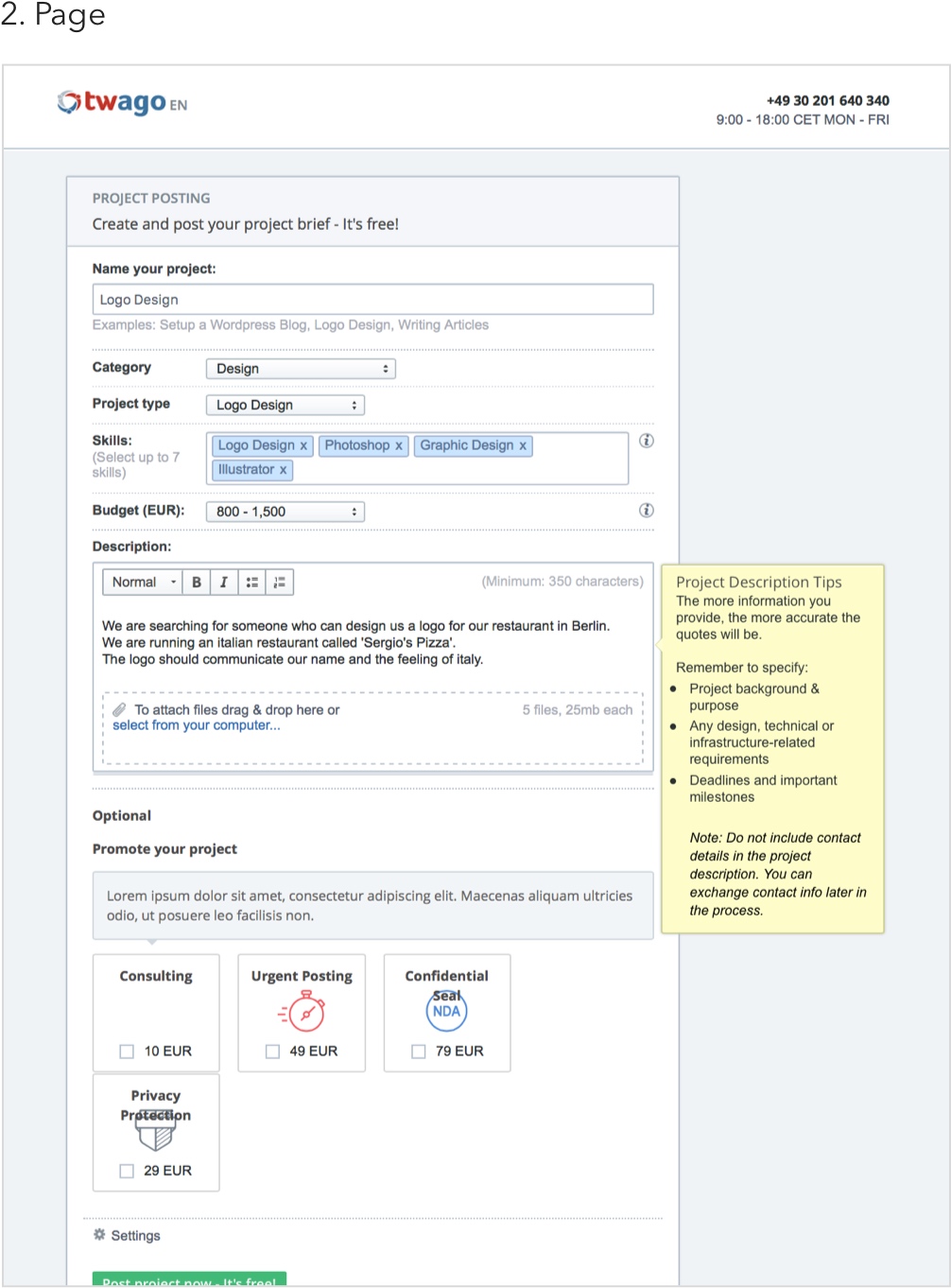Open the Project type dropdown

click(x=285, y=405)
